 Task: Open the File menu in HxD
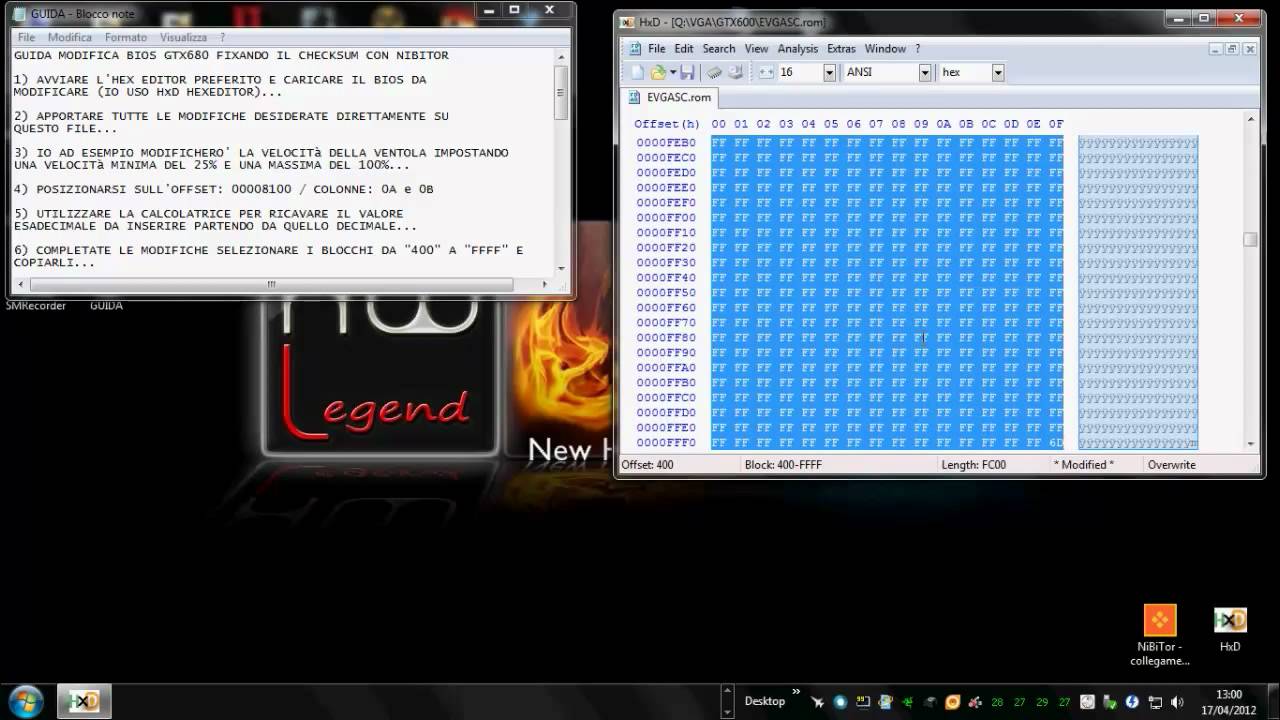[x=656, y=48]
